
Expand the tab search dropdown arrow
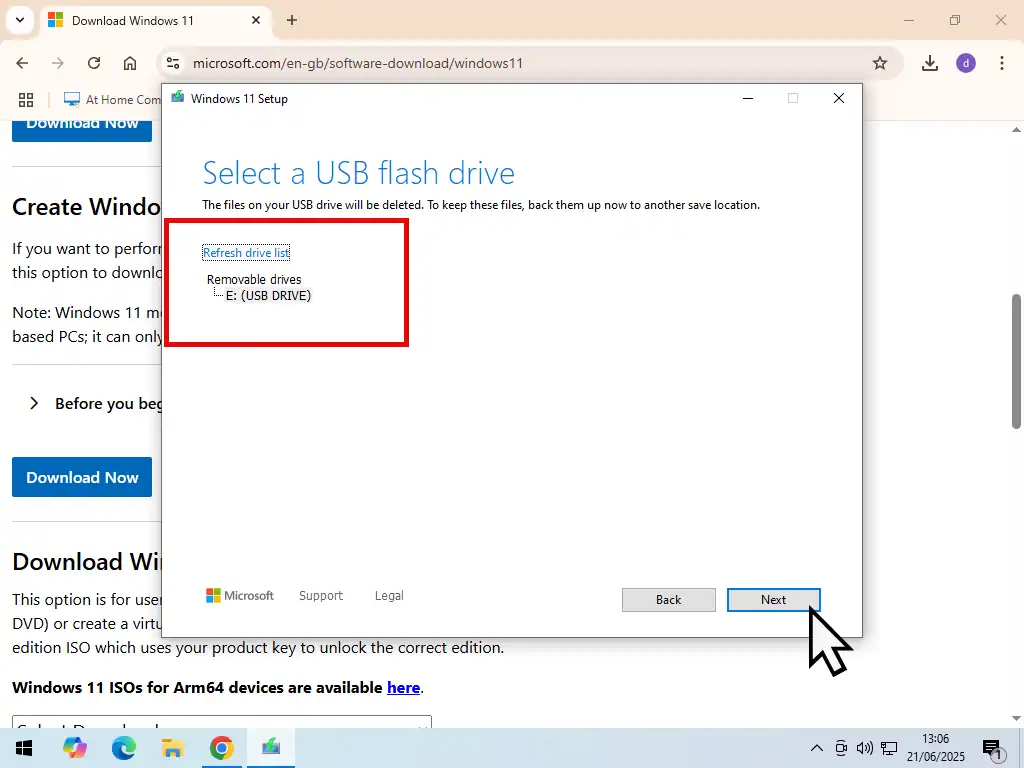coord(19,20)
